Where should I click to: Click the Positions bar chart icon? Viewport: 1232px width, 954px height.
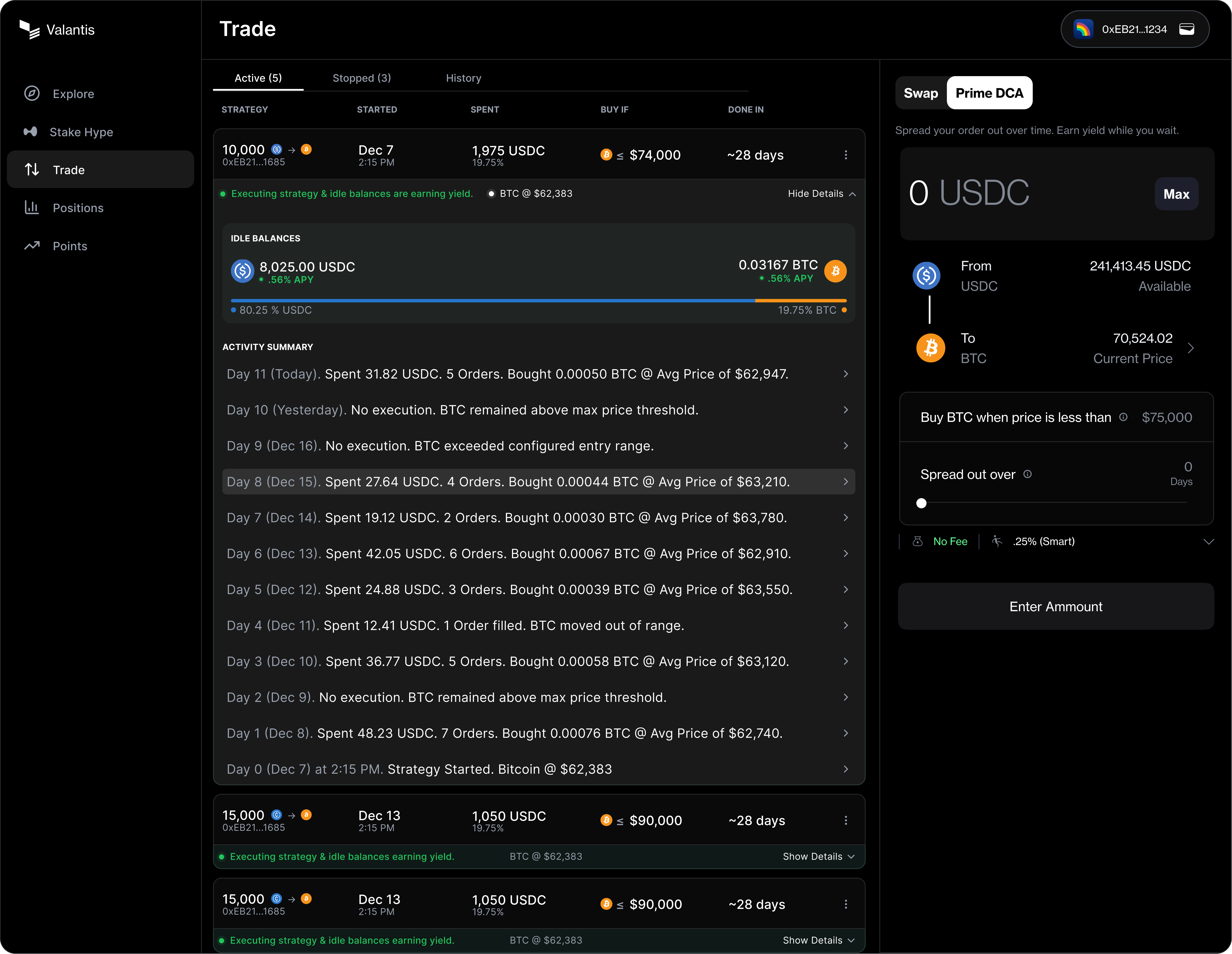click(x=32, y=208)
